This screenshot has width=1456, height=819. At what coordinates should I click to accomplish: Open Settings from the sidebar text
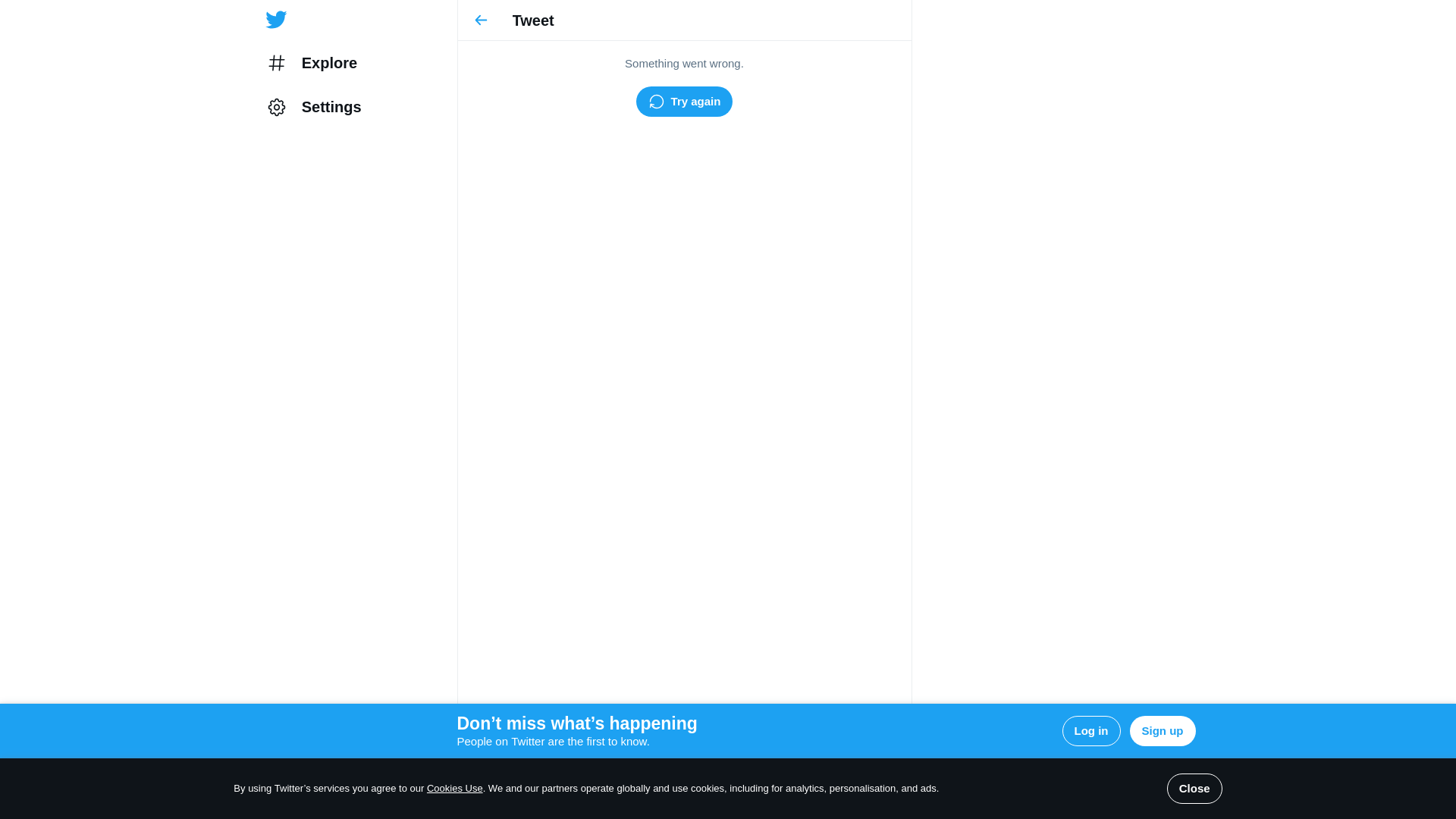pos(331,107)
